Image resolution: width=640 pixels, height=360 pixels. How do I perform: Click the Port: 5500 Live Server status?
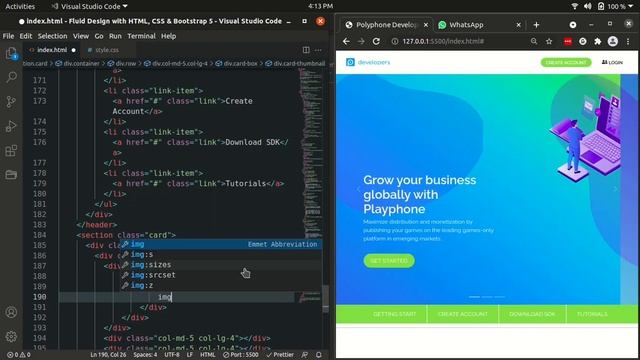tap(240, 355)
